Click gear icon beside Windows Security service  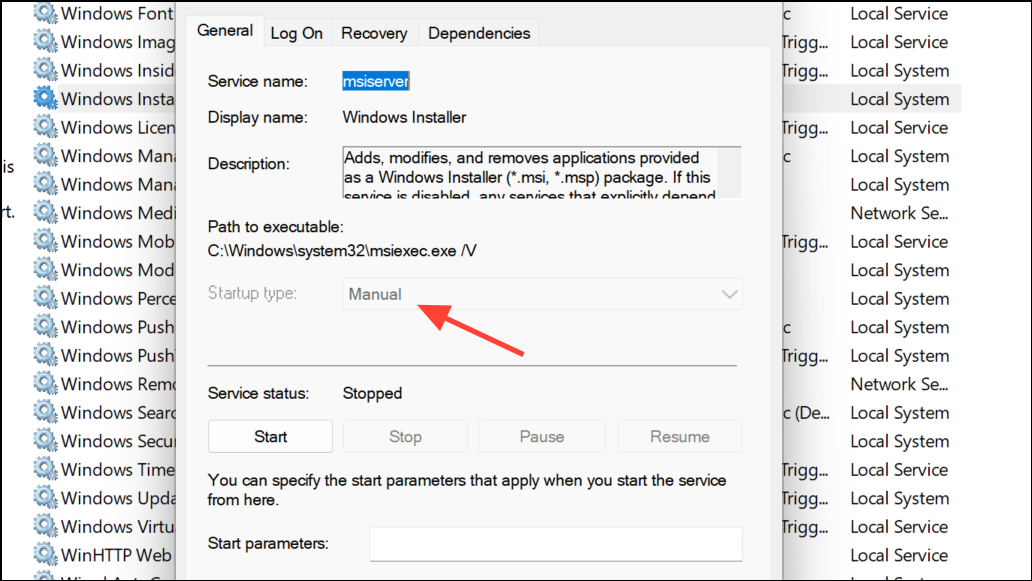click(46, 441)
